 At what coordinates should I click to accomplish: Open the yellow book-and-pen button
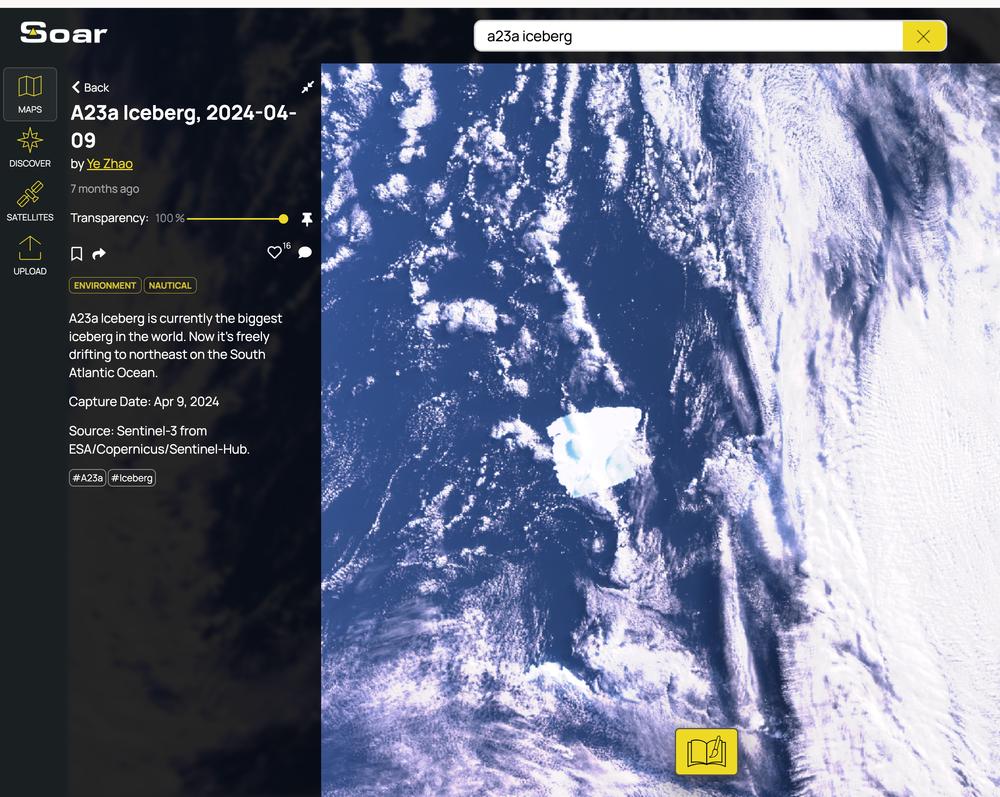707,752
